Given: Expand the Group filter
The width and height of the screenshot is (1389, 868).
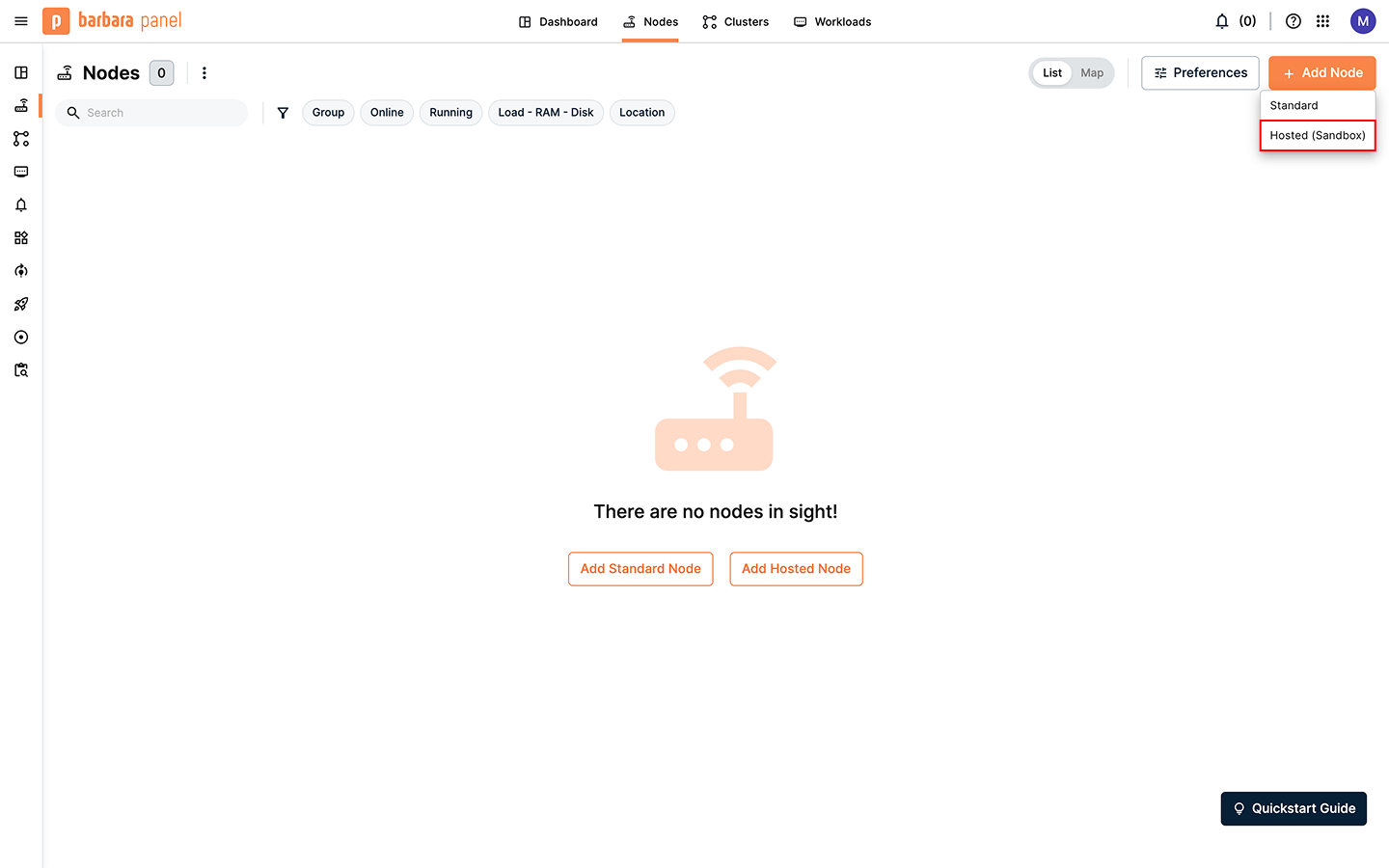Looking at the screenshot, I should coord(328,113).
